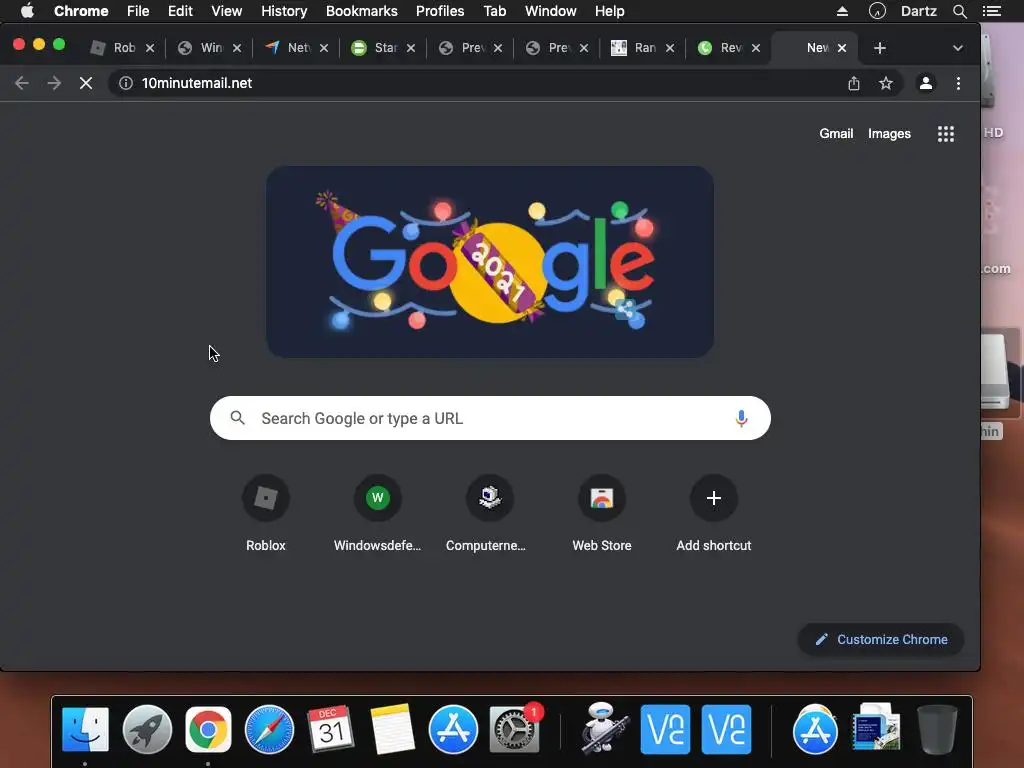This screenshot has width=1024, height=768.
Task: Open the Gmail link
Action: coord(836,134)
